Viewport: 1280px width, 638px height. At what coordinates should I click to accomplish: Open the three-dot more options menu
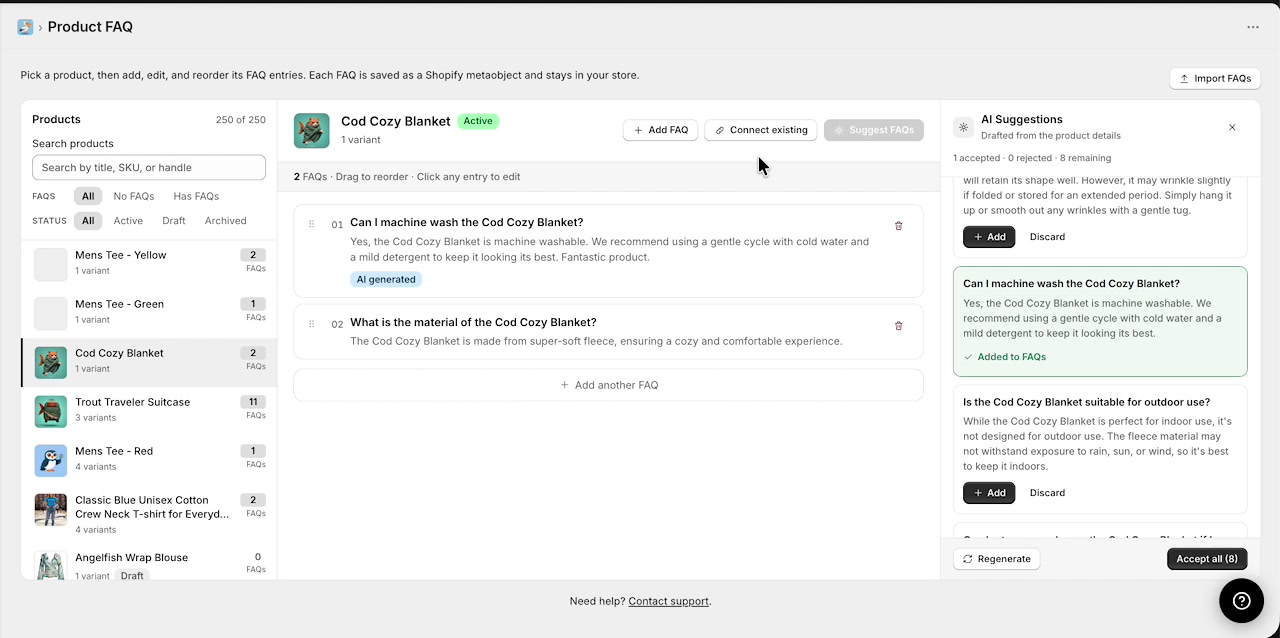1253,27
